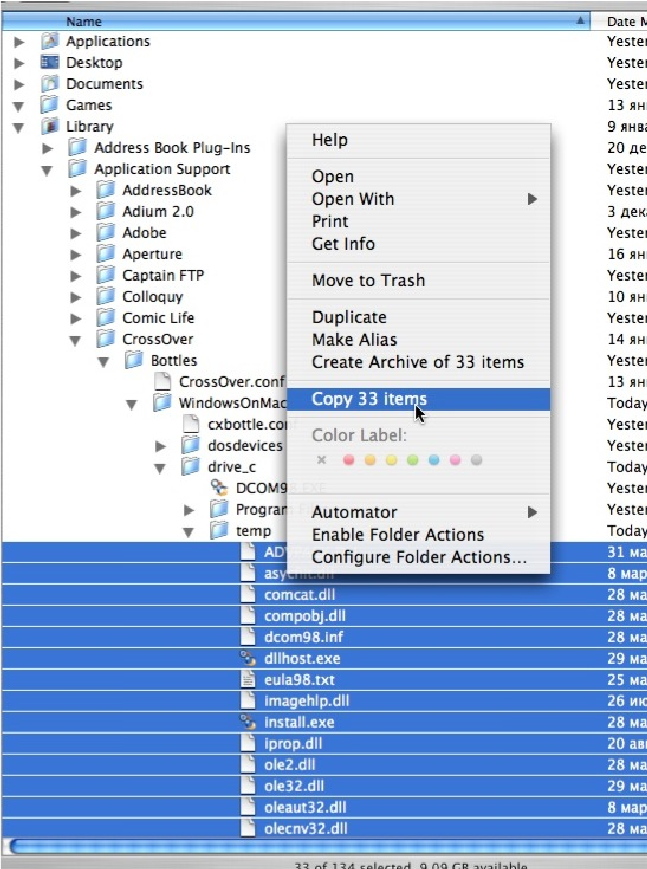Expand the Adium 2.0 folder
Viewport: 647px width, 869px height.
tap(76, 212)
